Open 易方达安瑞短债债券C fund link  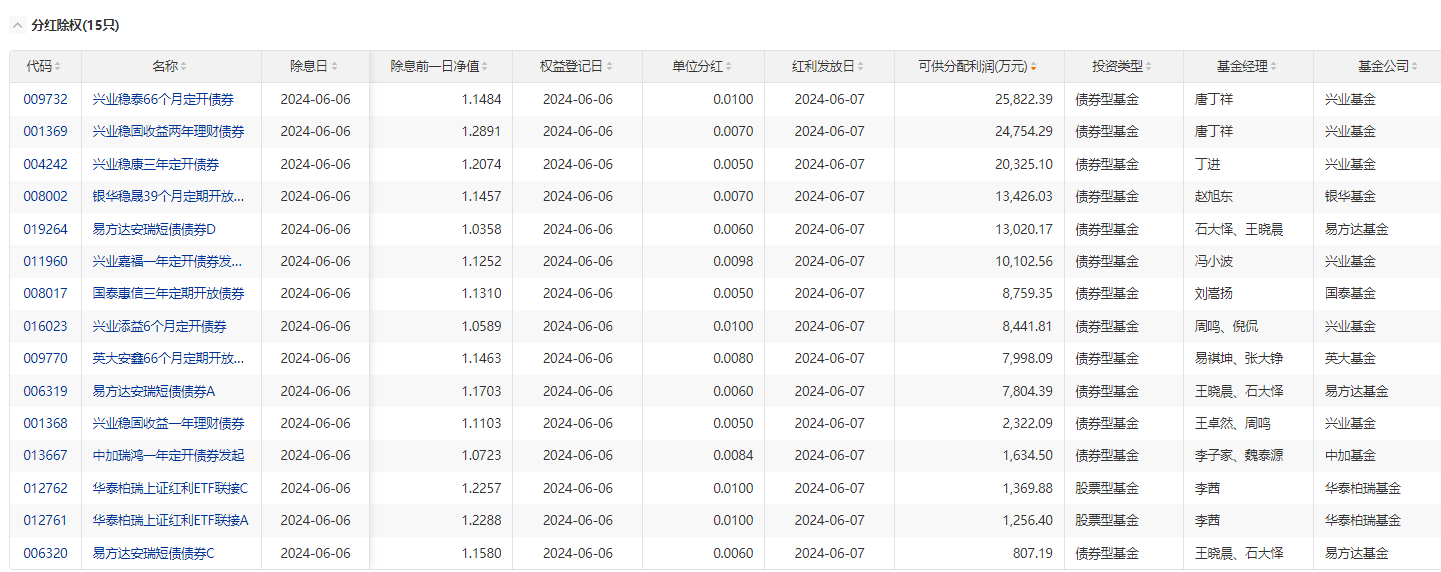pos(154,553)
